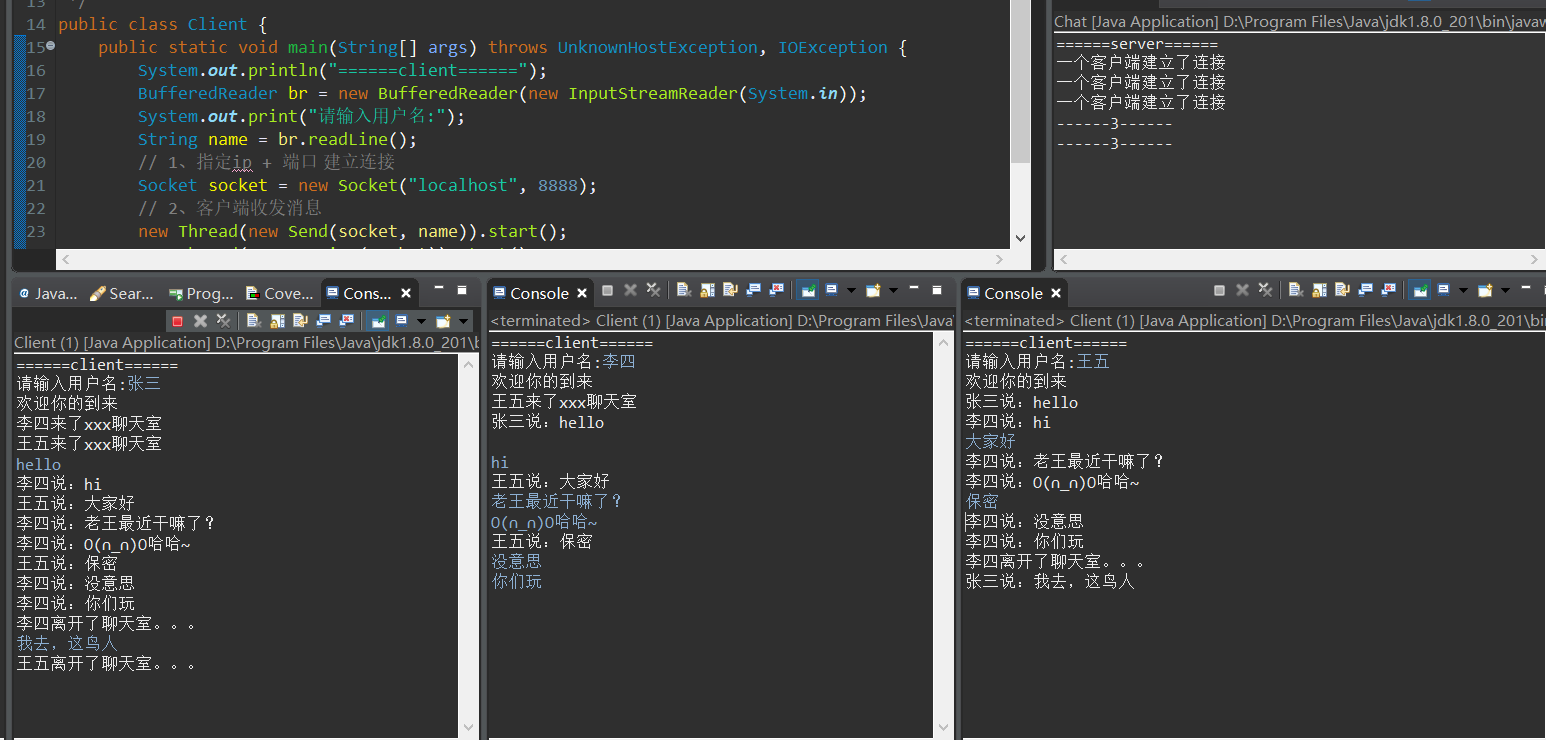This screenshot has height=740, width=1546.
Task: Click the disabled Terminate icon in 李四 console
Action: (x=607, y=291)
